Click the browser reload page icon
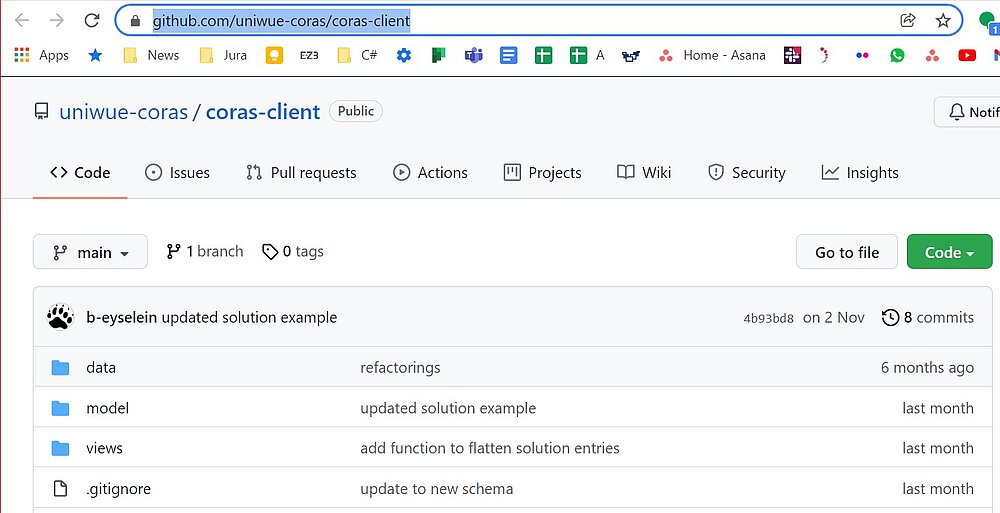 [x=92, y=20]
